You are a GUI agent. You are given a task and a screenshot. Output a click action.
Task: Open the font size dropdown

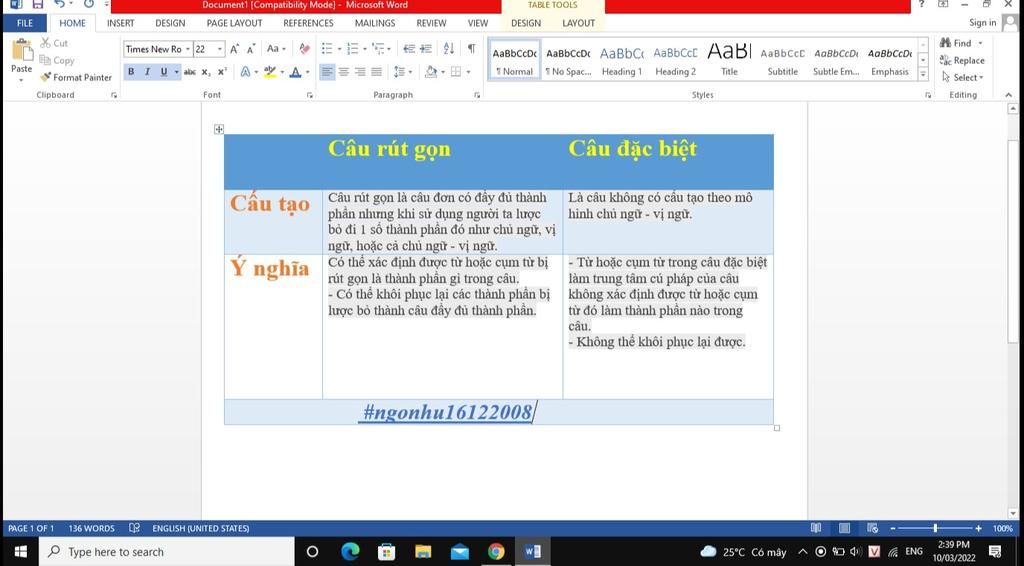click(x=220, y=49)
